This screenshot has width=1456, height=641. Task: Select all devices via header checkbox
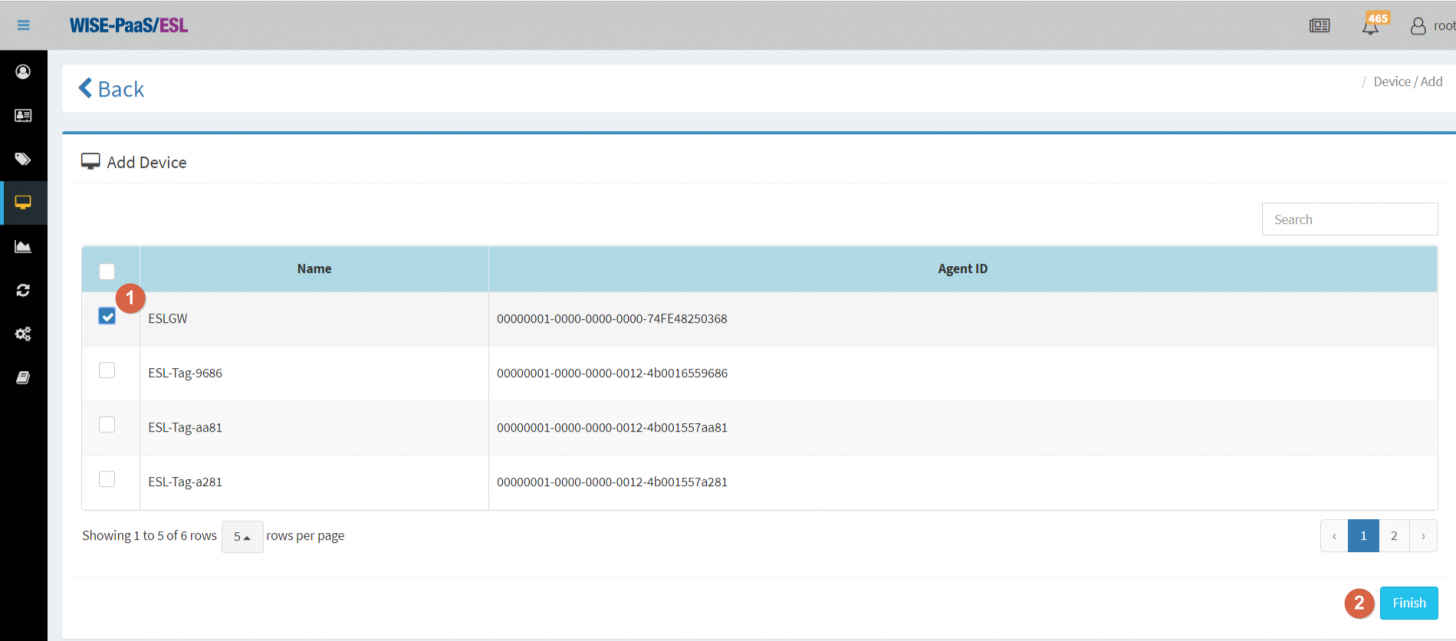(106, 271)
